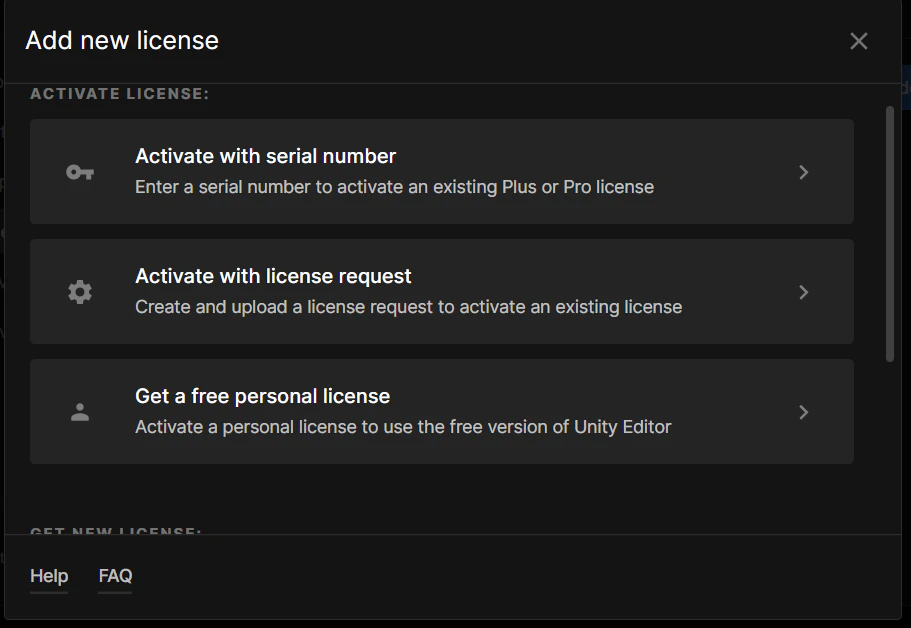Image resolution: width=911 pixels, height=628 pixels.
Task: Expand the license request option via its chevron
Action: click(804, 292)
